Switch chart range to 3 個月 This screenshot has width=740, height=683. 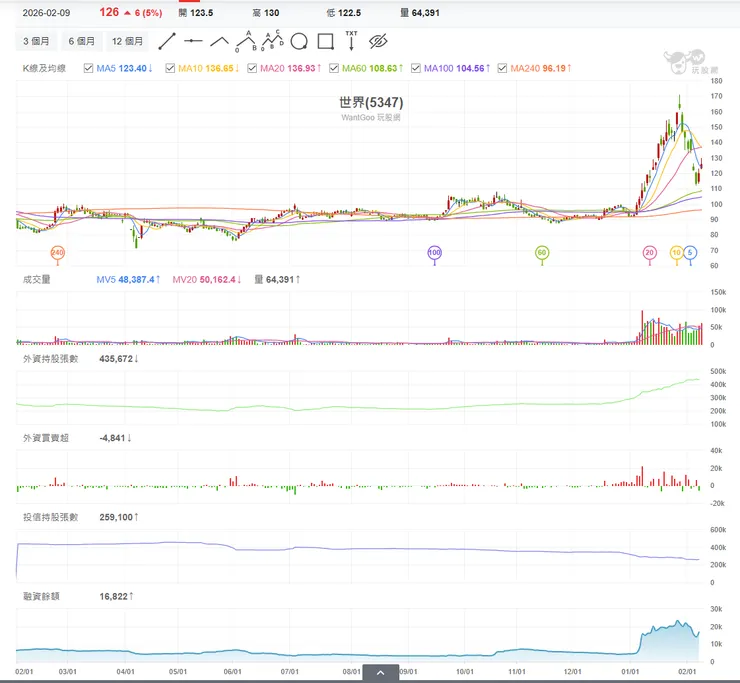(x=36, y=42)
